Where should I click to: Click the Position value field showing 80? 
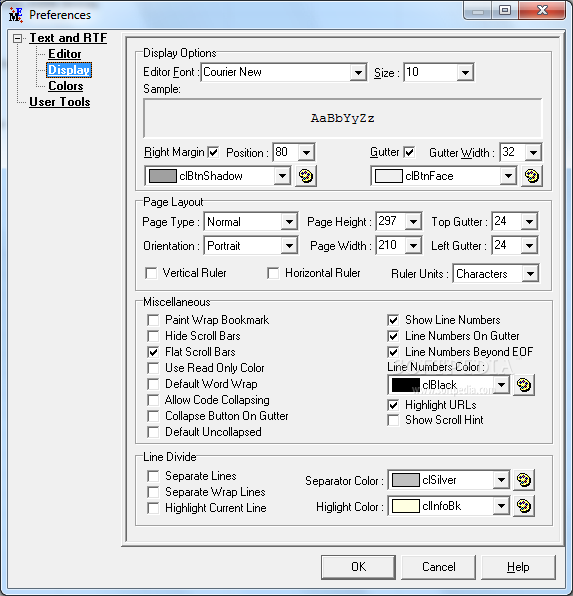click(286, 153)
